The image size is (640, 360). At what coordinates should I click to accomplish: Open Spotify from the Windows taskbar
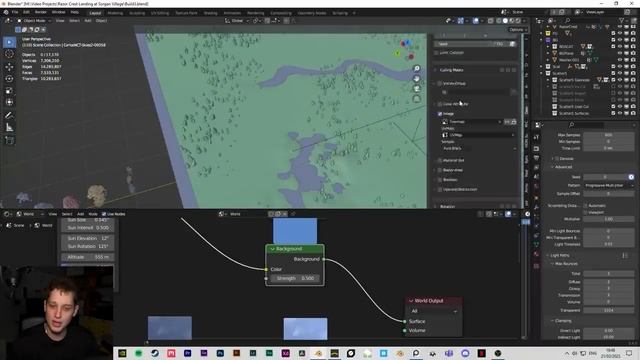click(x=138, y=353)
